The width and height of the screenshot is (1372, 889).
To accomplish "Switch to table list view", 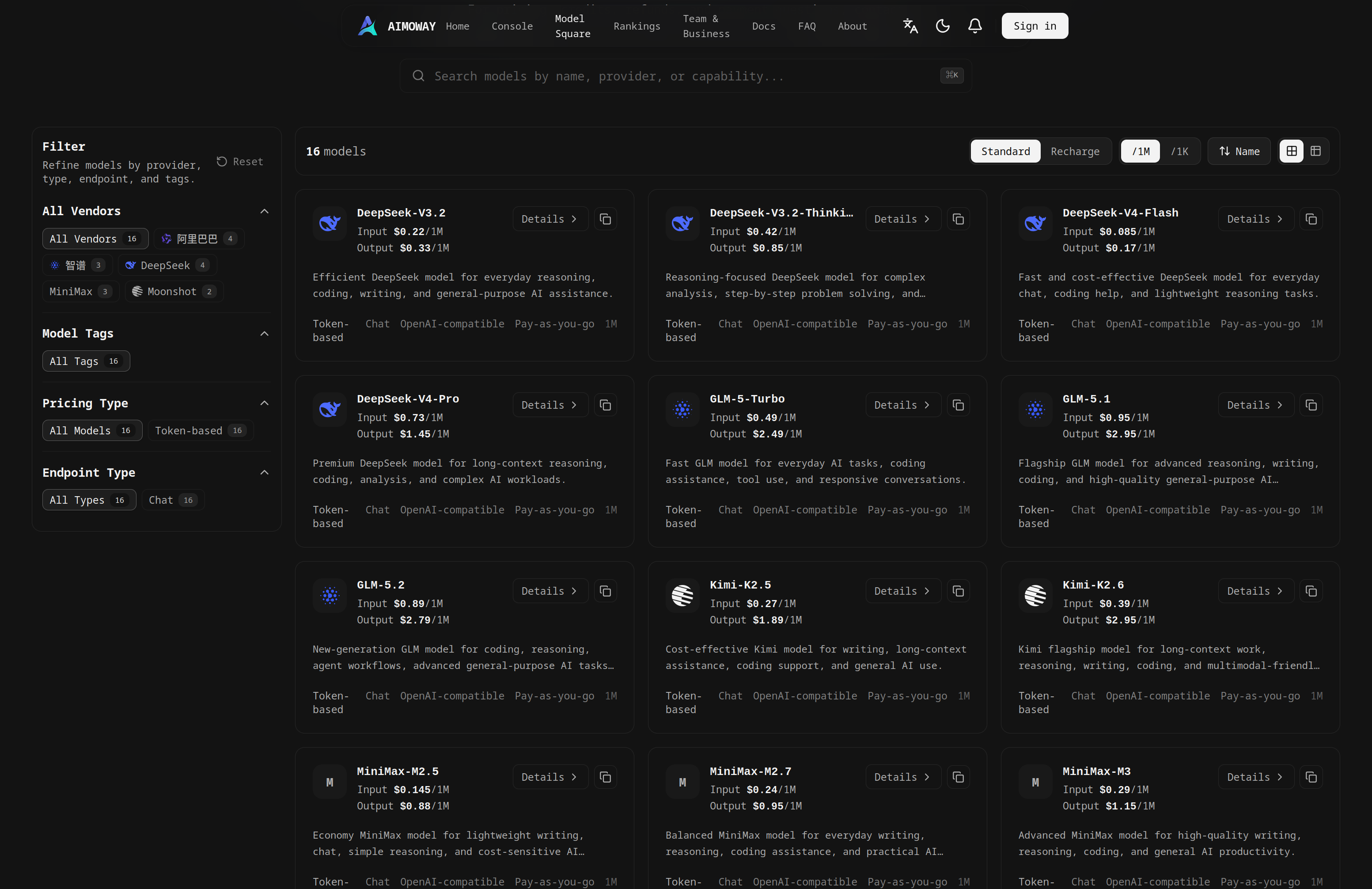I will (1315, 151).
